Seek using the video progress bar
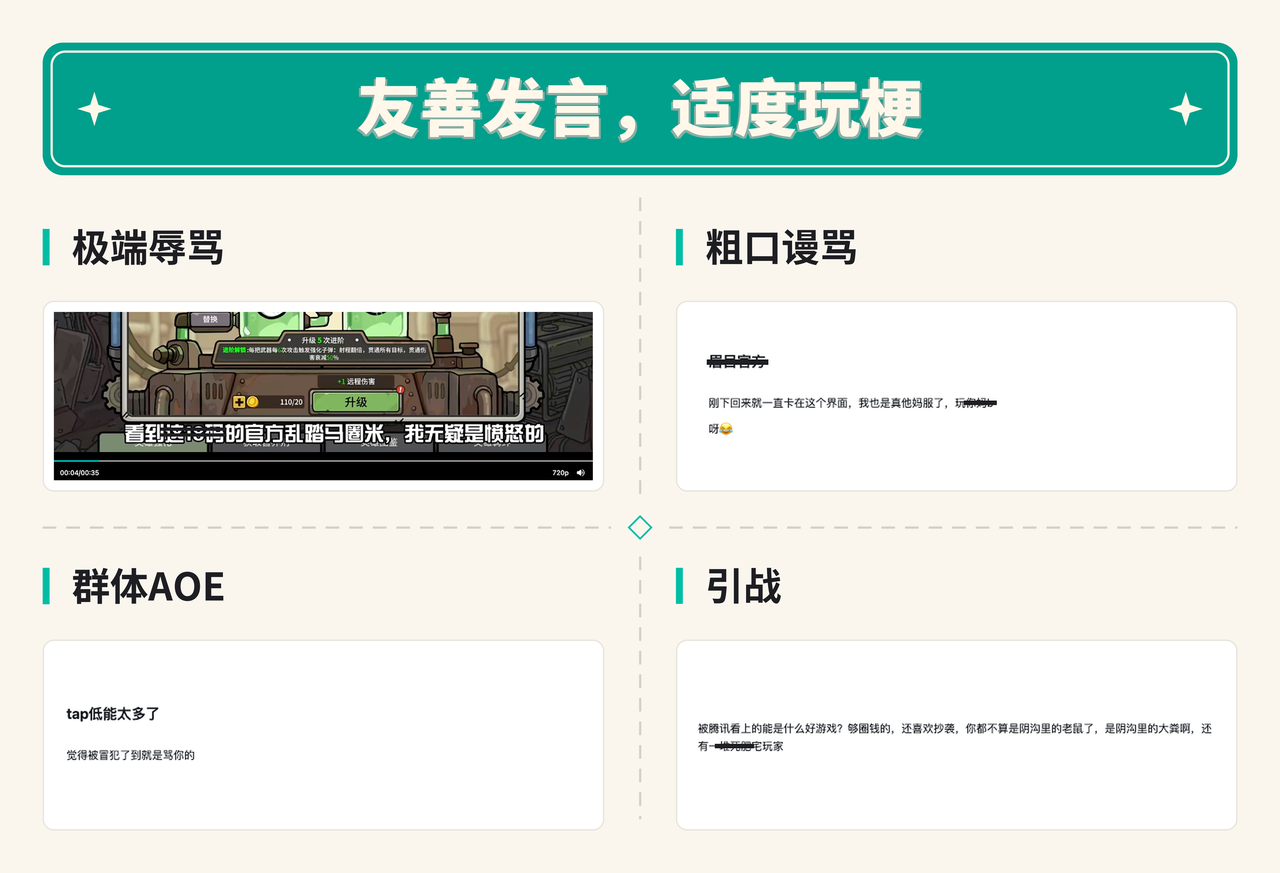Viewport: 1280px width, 873px height. 323,461
